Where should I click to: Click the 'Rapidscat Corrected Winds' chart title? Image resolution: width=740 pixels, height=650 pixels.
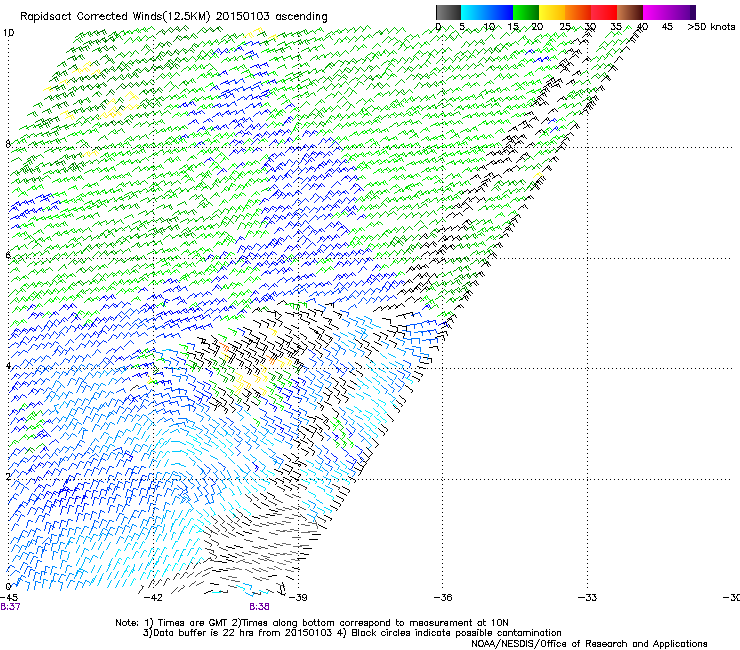[x=174, y=17]
